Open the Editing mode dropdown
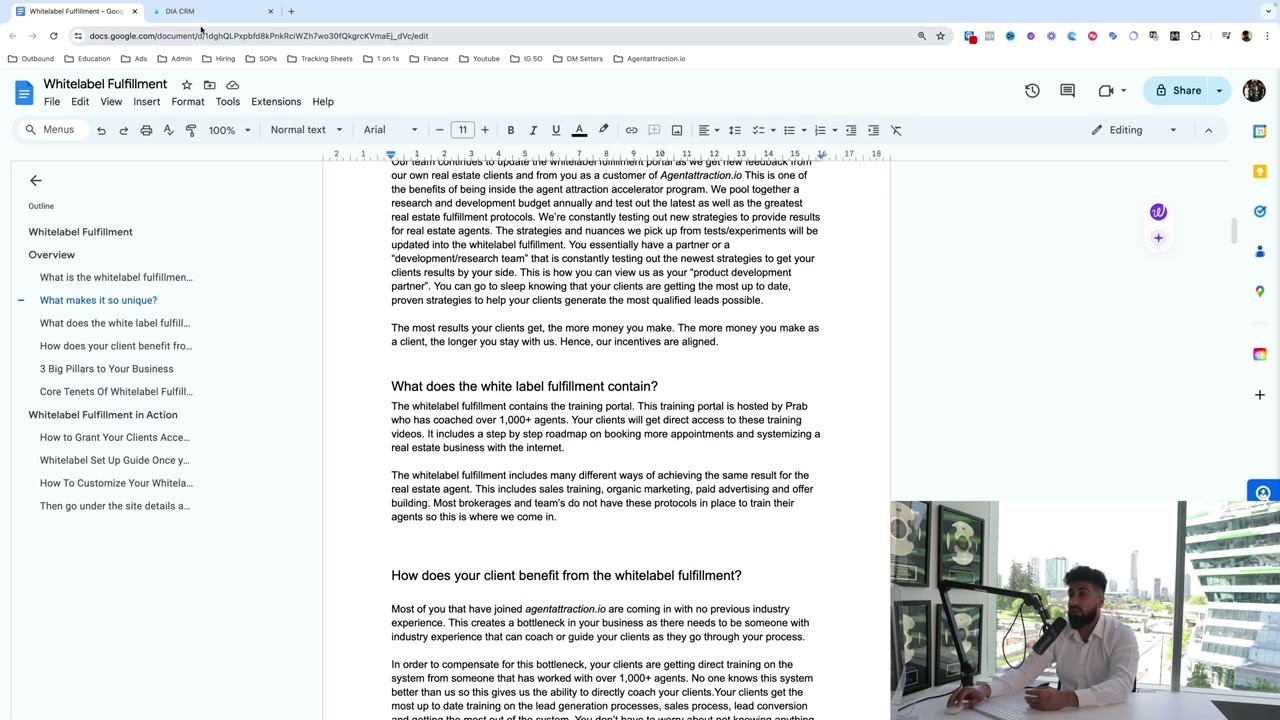This screenshot has width=1280, height=720. pyautogui.click(x=1134, y=130)
